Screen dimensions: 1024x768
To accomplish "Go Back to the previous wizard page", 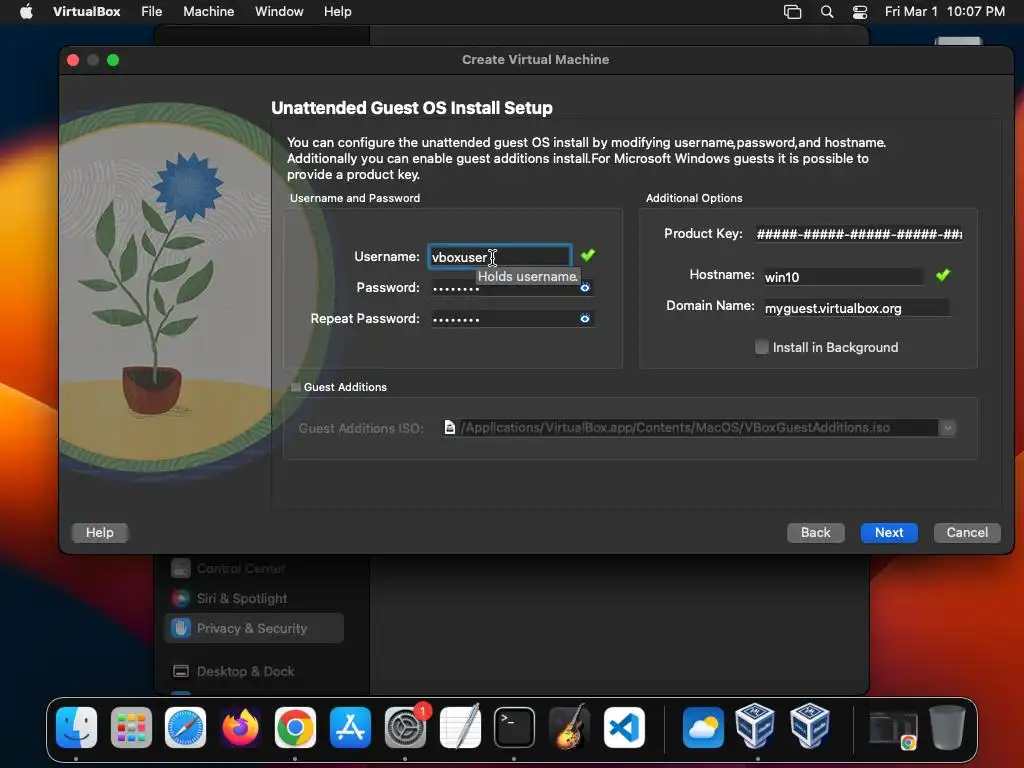I will click(x=816, y=532).
